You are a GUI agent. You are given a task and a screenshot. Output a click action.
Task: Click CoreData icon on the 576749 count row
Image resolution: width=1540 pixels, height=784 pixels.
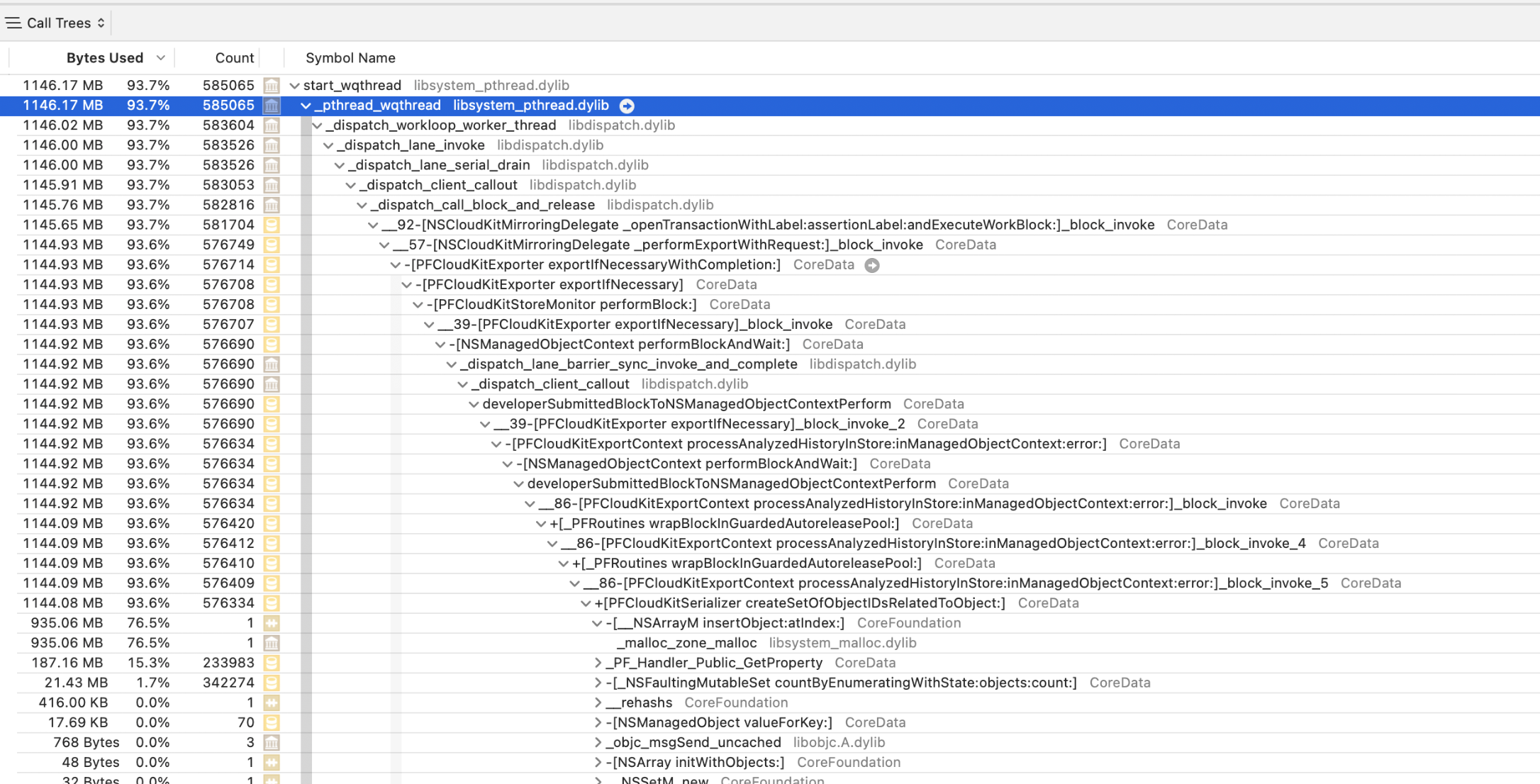click(x=271, y=245)
